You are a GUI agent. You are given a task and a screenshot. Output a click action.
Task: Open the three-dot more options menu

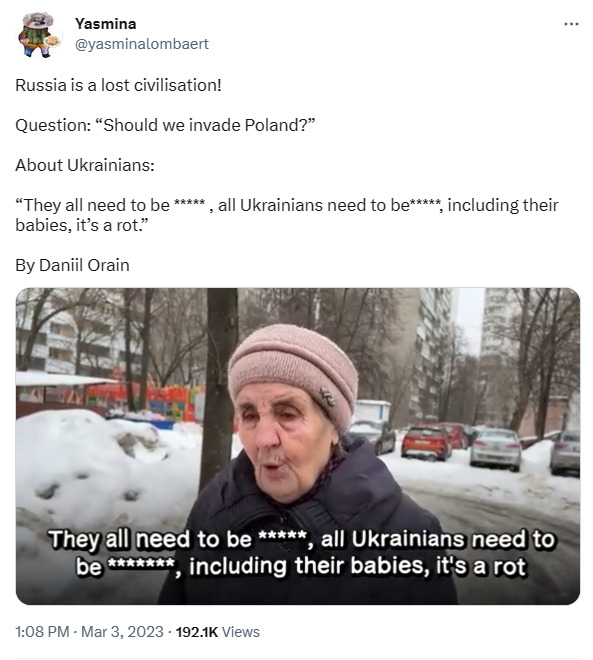pyautogui.click(x=571, y=24)
